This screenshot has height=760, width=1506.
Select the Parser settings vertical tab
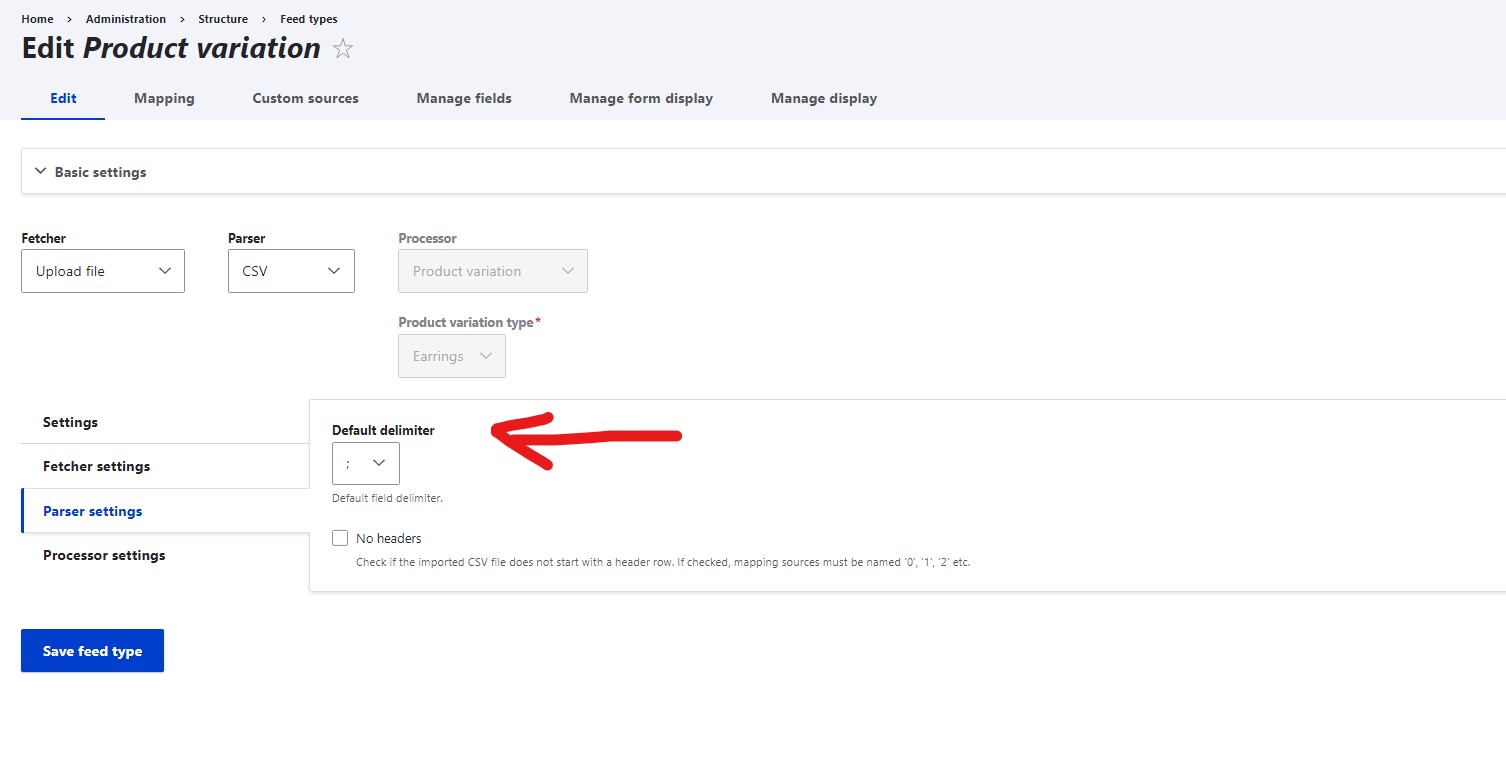pyautogui.click(x=92, y=511)
